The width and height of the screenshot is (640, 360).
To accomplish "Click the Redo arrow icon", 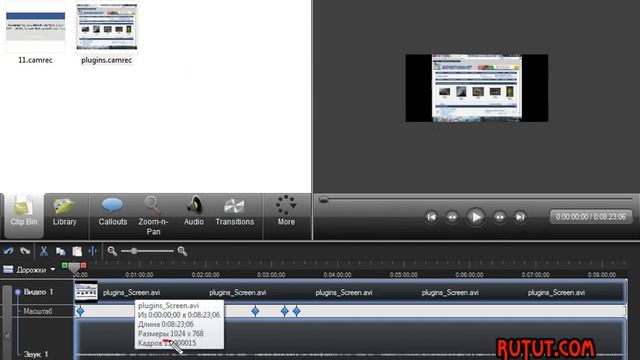I will pyautogui.click(x=25, y=251).
